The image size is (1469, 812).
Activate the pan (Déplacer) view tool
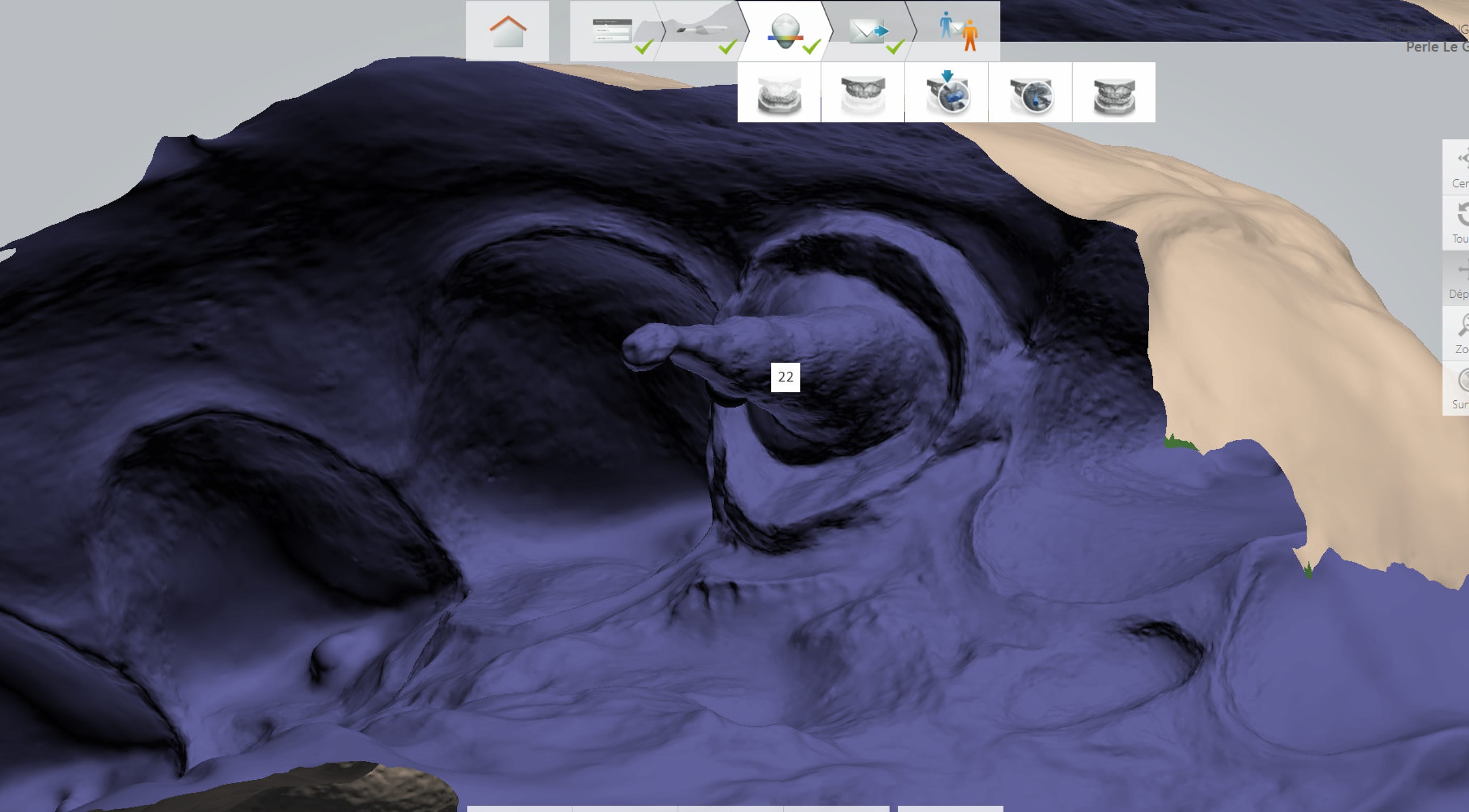coord(1458,278)
